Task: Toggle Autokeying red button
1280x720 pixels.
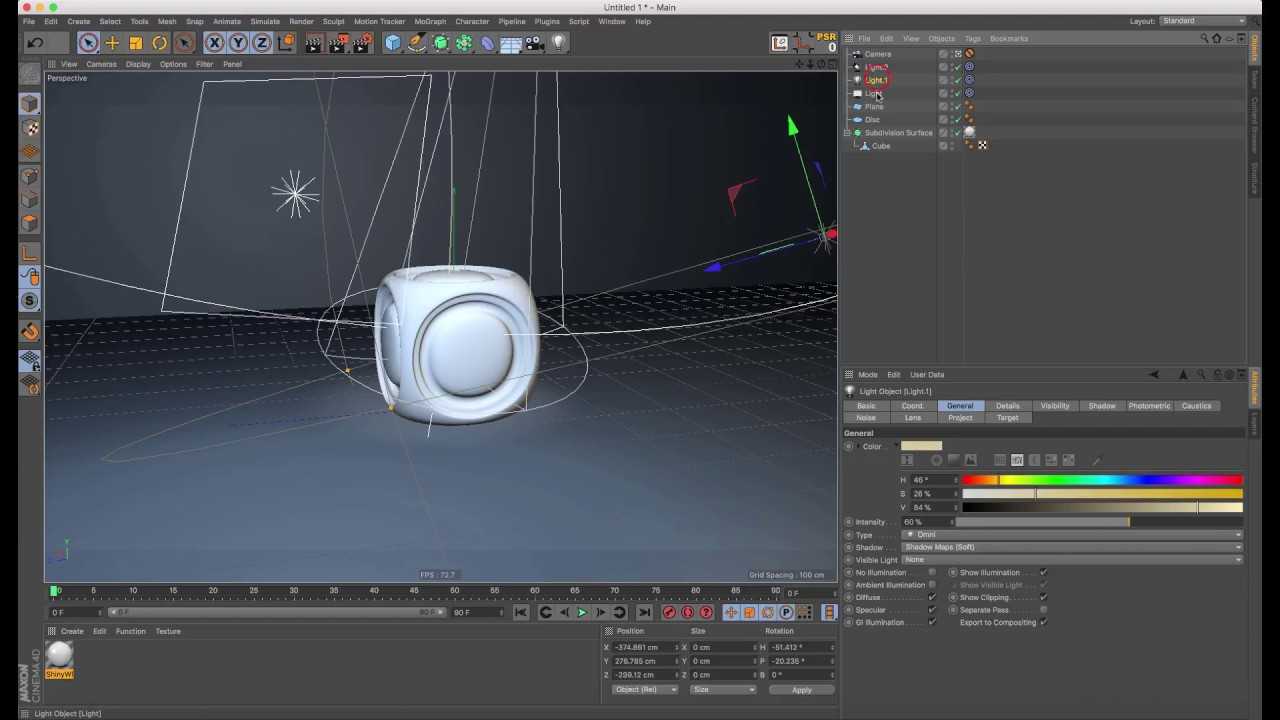Action: click(687, 612)
